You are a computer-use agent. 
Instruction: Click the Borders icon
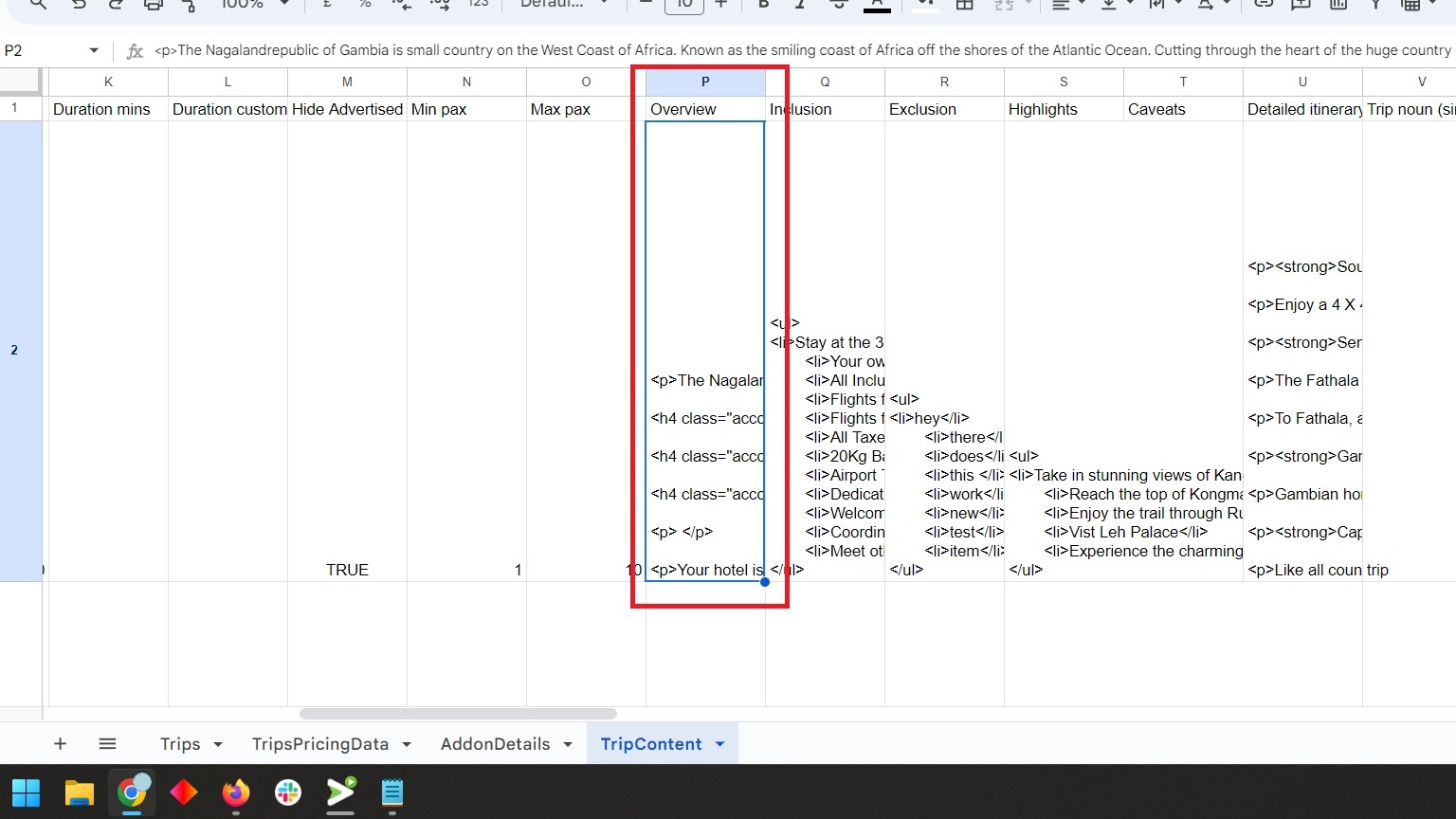click(964, 5)
